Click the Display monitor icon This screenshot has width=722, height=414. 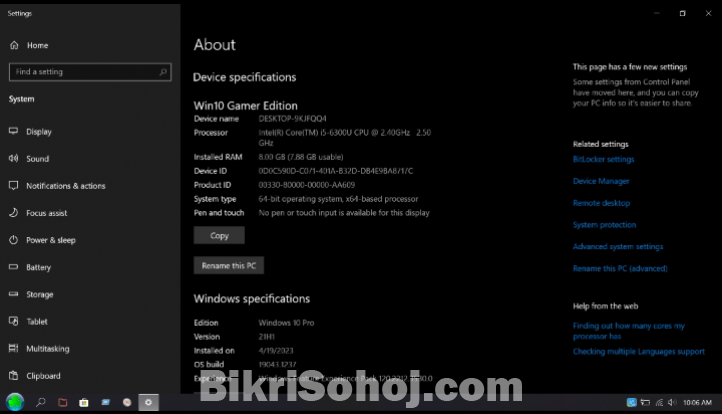click(x=13, y=131)
